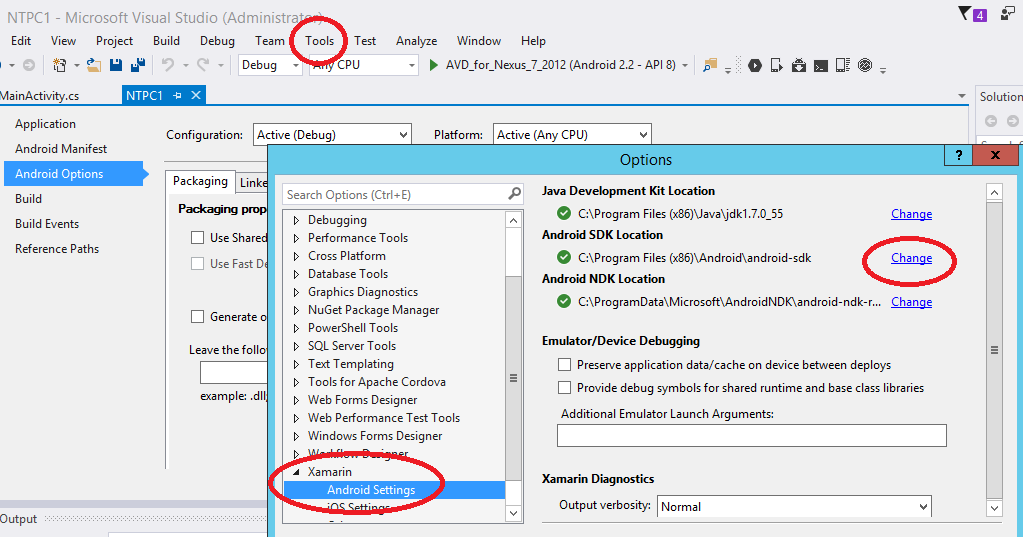Open the Android SDK Manager icon

coord(799,65)
